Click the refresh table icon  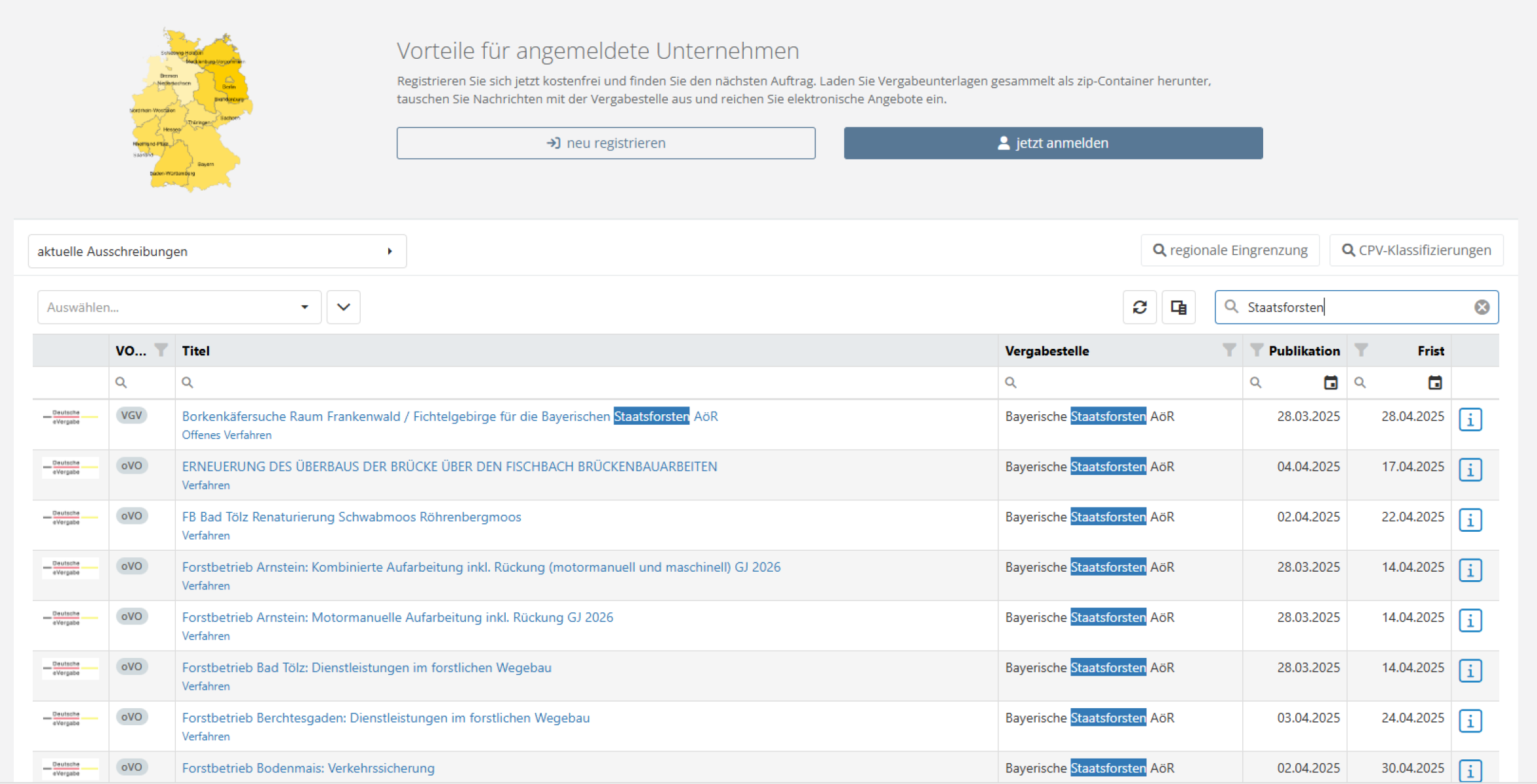coord(1140,307)
